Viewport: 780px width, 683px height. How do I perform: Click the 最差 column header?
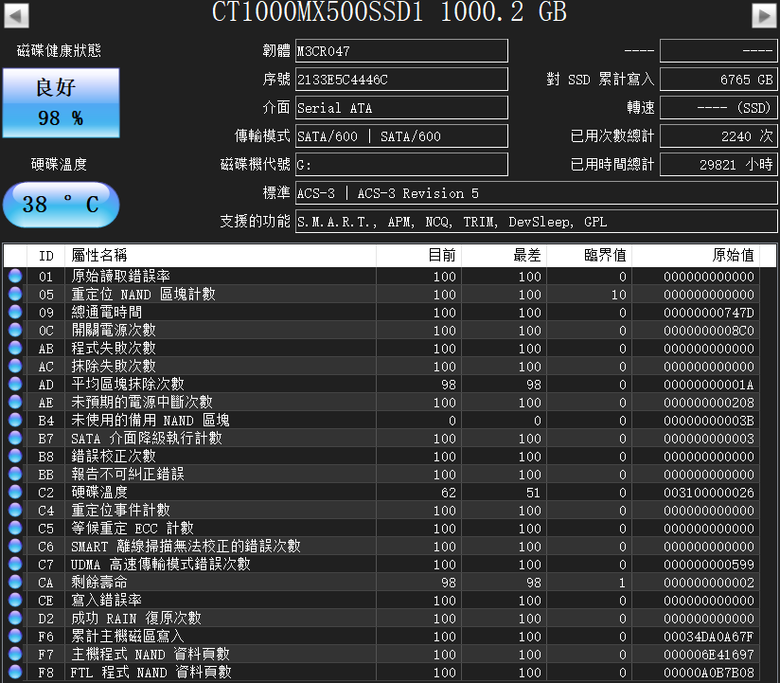504,256
